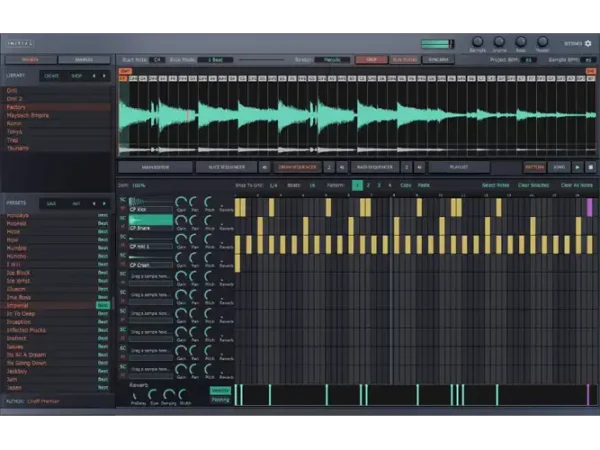This screenshot has height=450, width=600.
Task: Go to the next preset with the right arrow
Action: (104, 204)
